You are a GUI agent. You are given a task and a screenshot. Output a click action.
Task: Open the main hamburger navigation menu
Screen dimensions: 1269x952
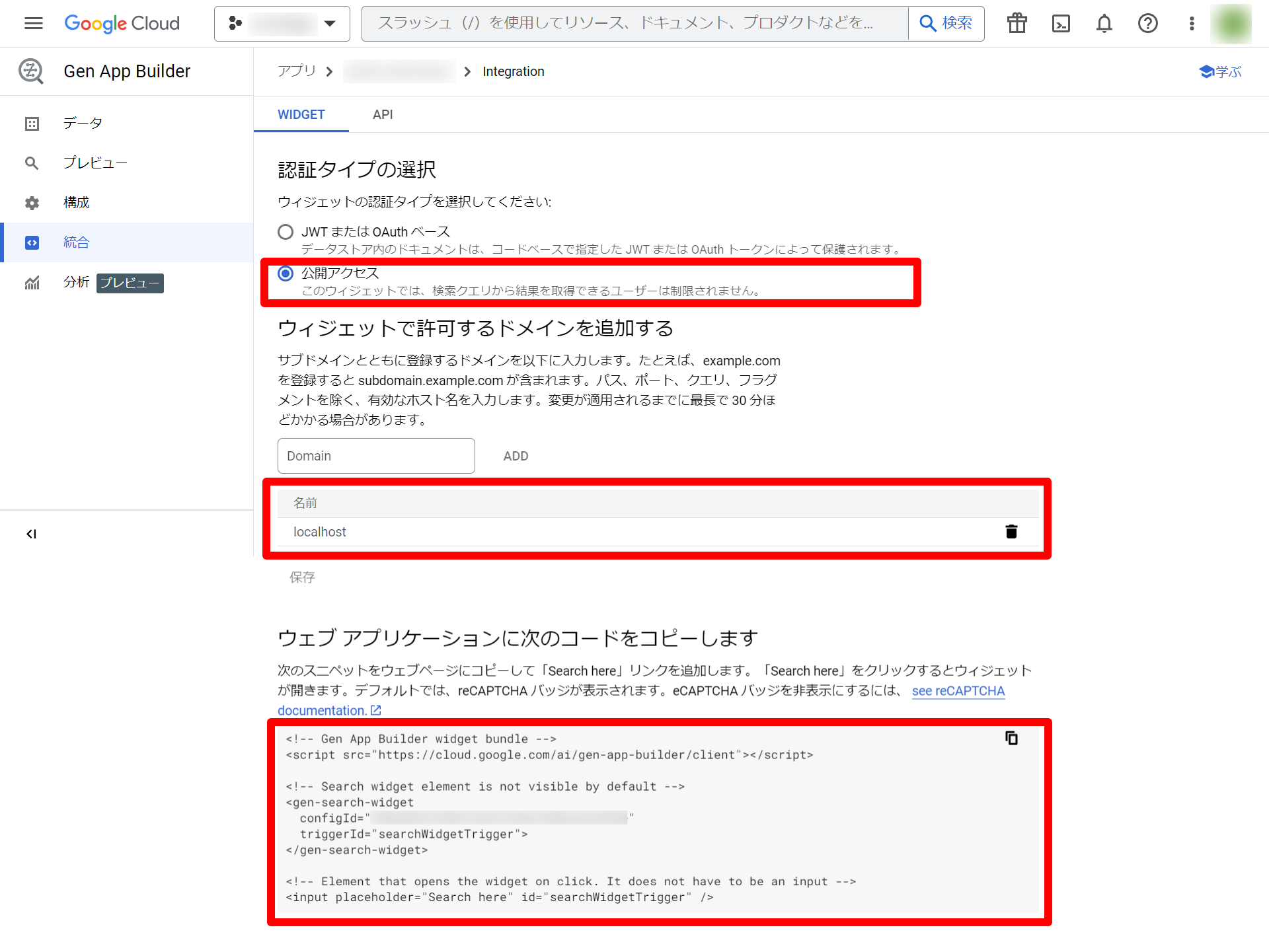tap(33, 24)
